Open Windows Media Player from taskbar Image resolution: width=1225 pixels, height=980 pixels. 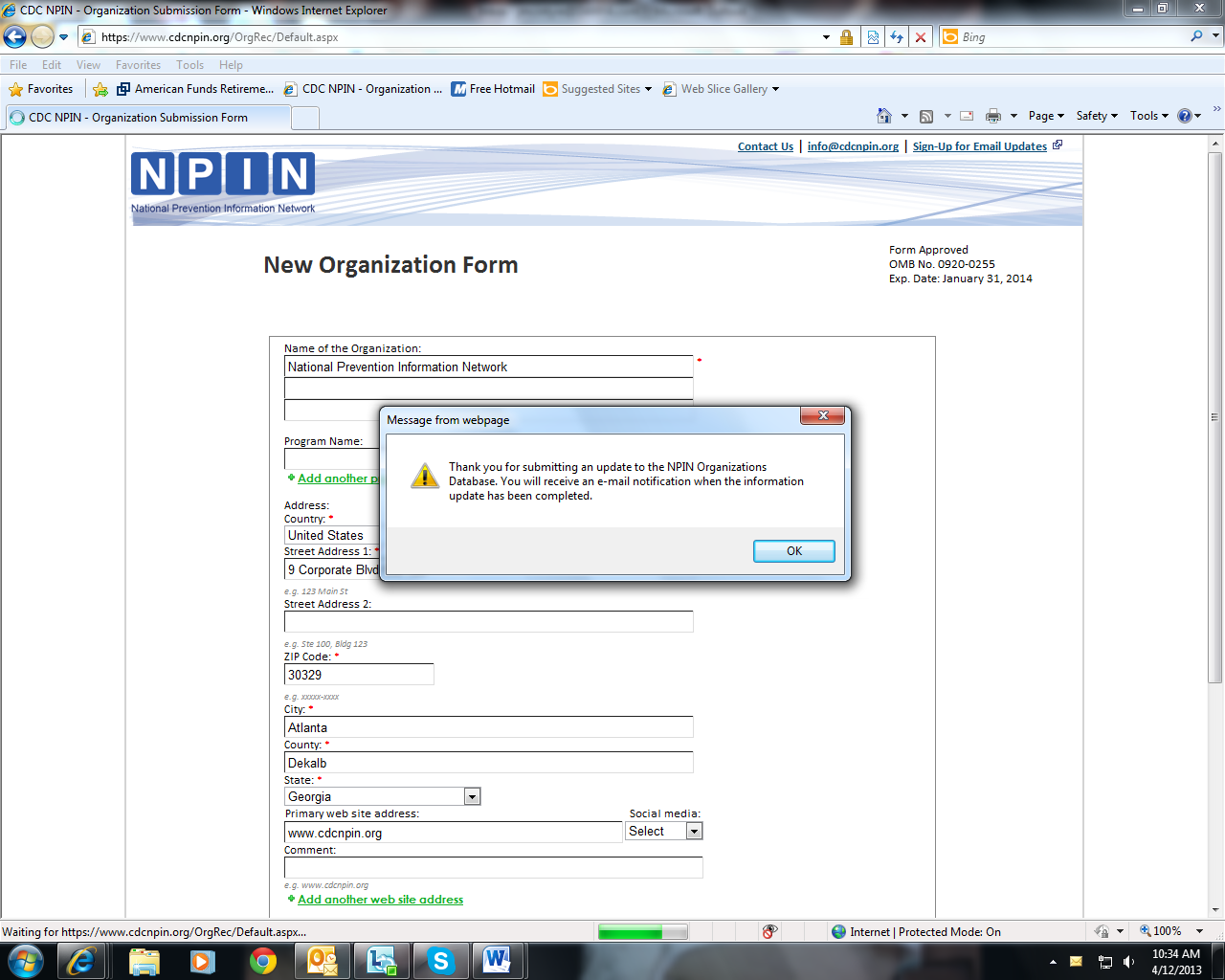pyautogui.click(x=203, y=961)
